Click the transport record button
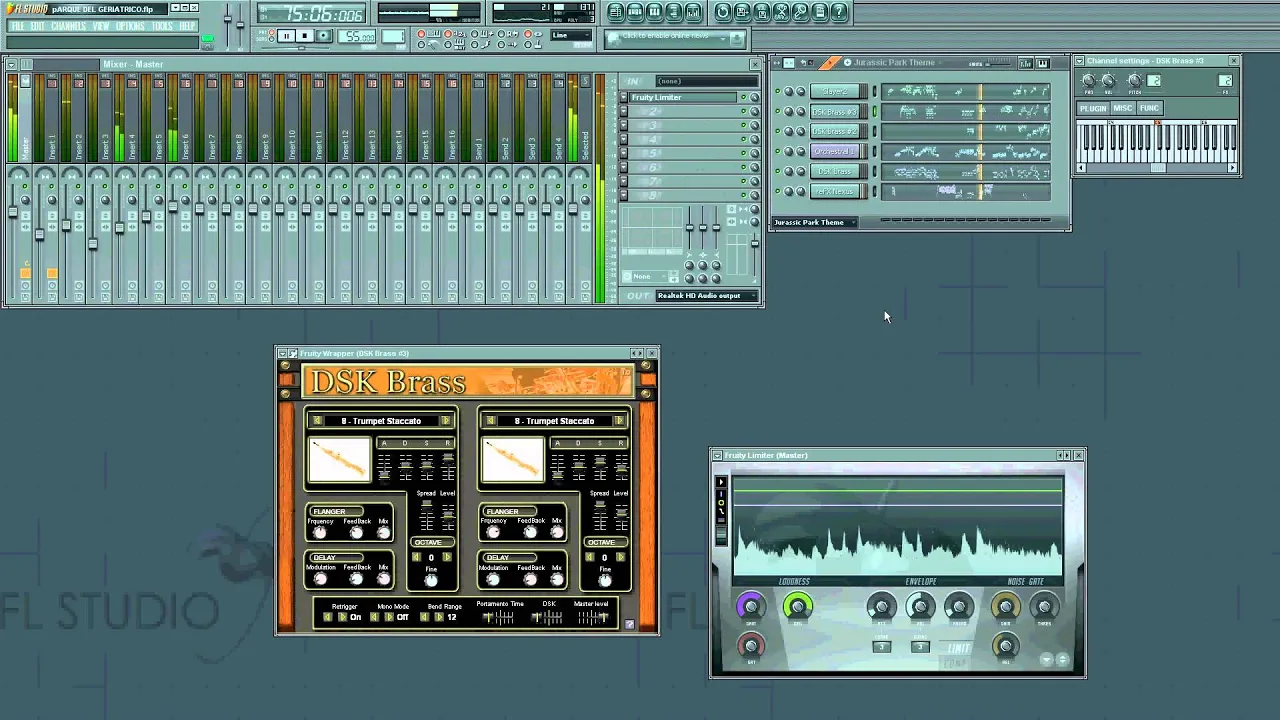 (323, 36)
